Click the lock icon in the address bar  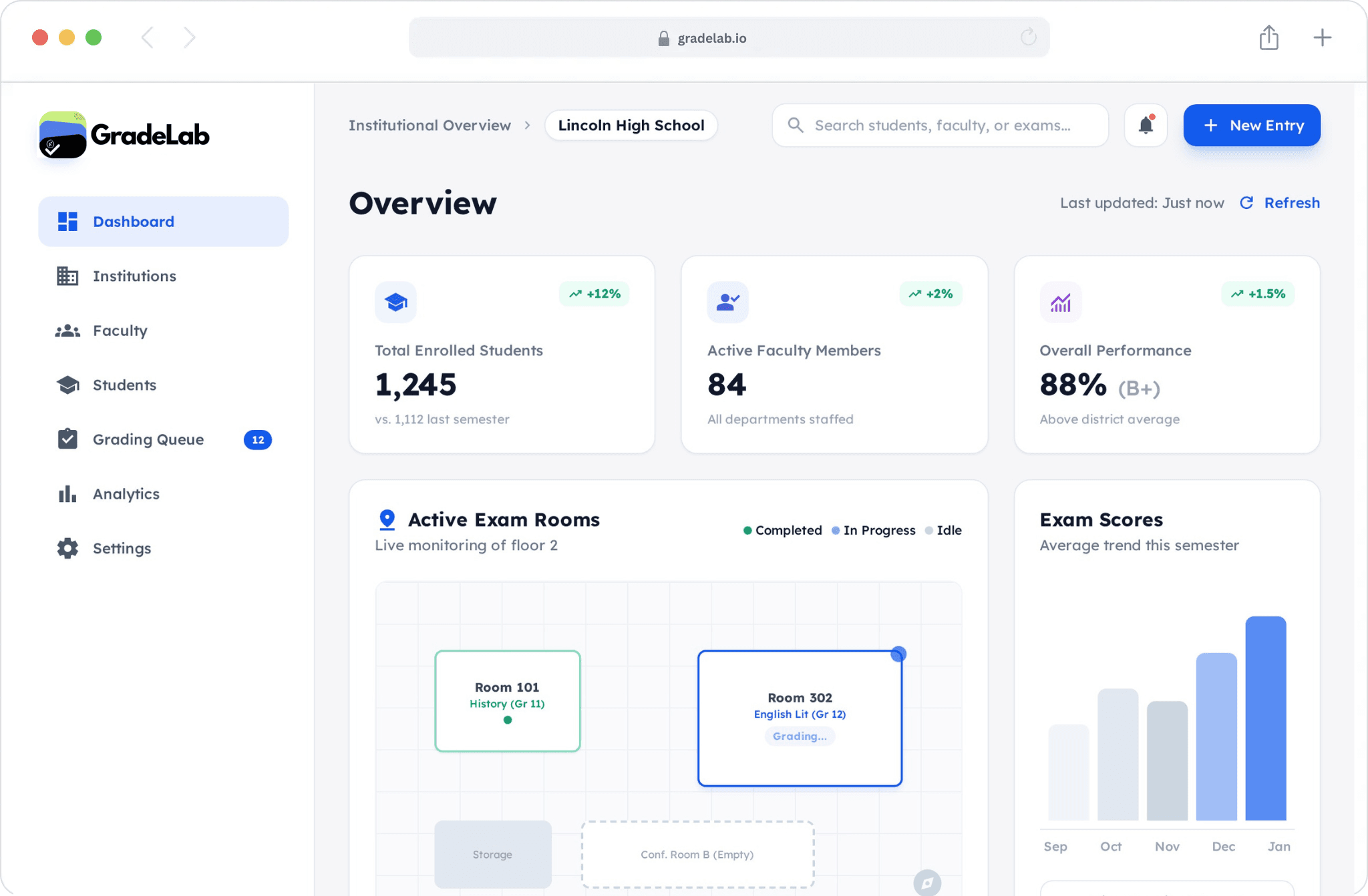[663, 38]
